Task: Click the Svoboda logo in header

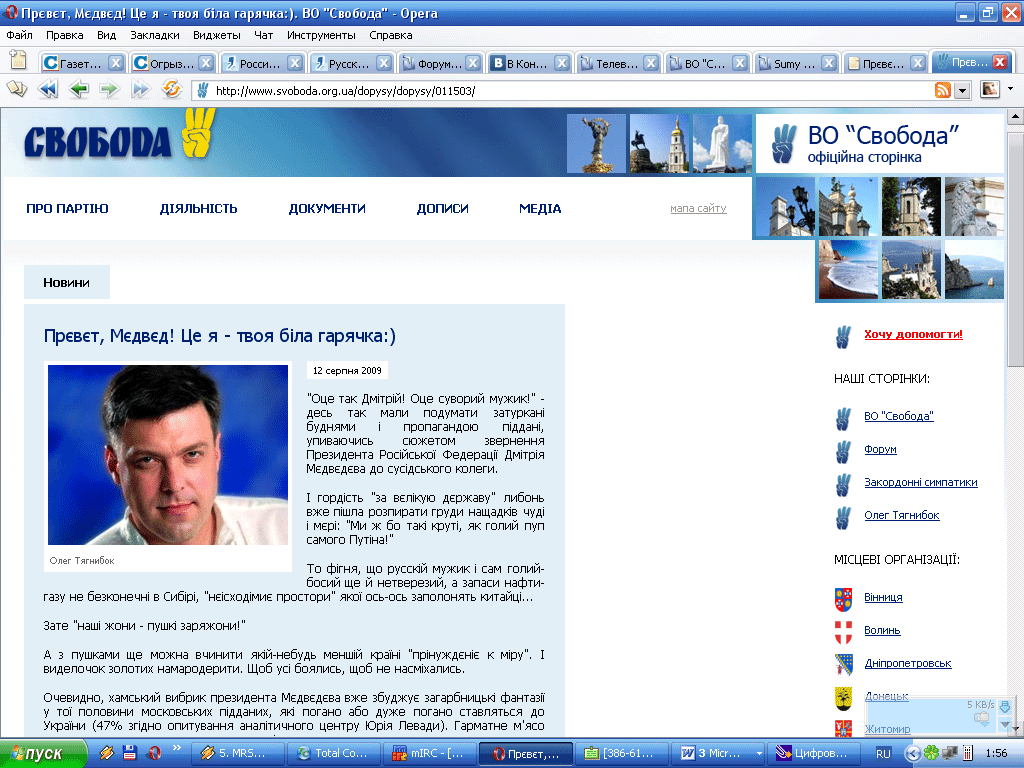Action: [x=113, y=141]
